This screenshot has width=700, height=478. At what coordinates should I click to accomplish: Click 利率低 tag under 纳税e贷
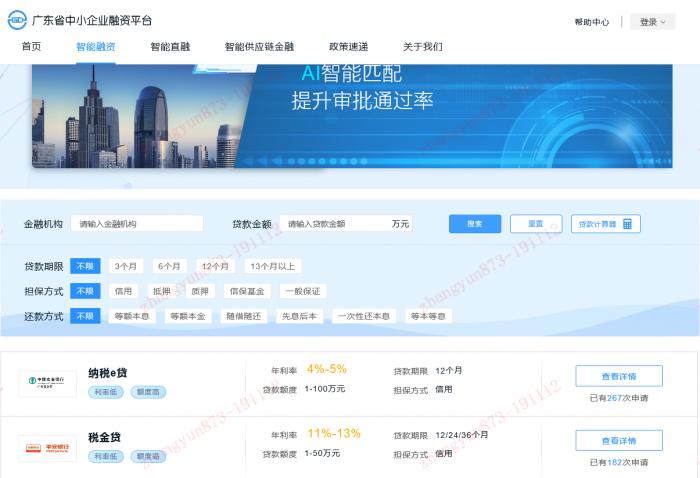(106, 392)
